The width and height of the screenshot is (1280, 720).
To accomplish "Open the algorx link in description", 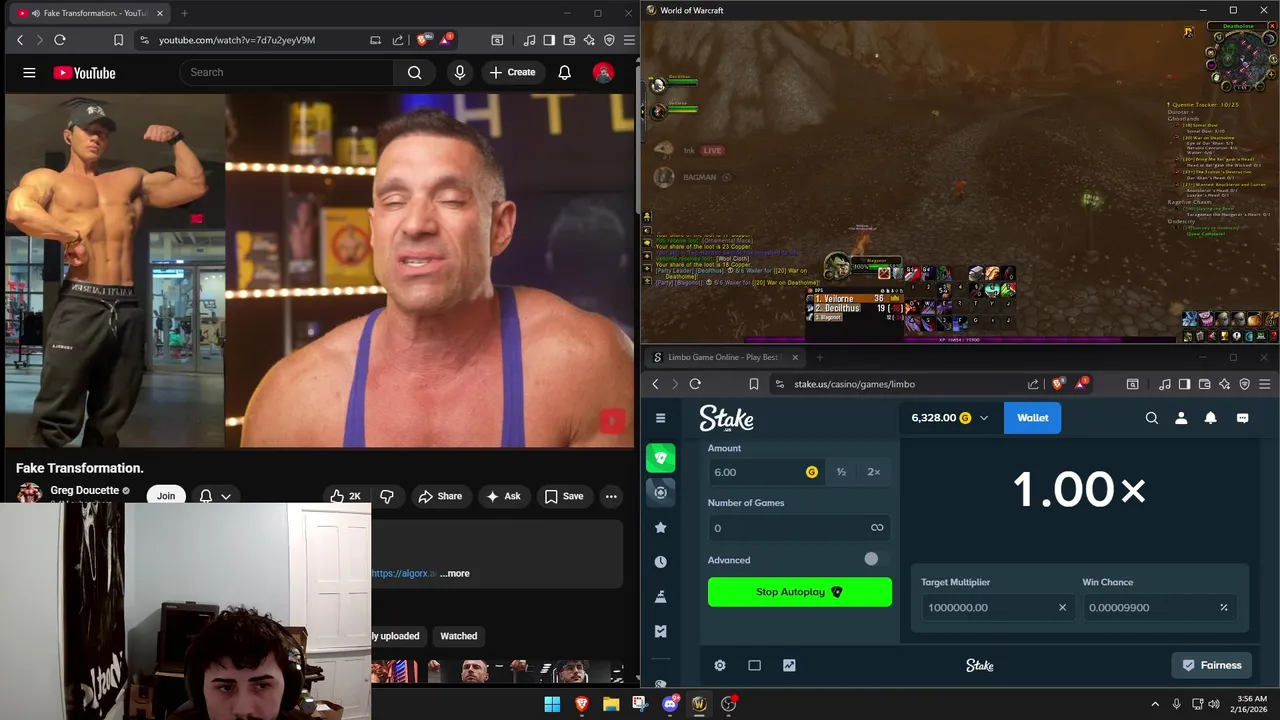I will coord(404,573).
